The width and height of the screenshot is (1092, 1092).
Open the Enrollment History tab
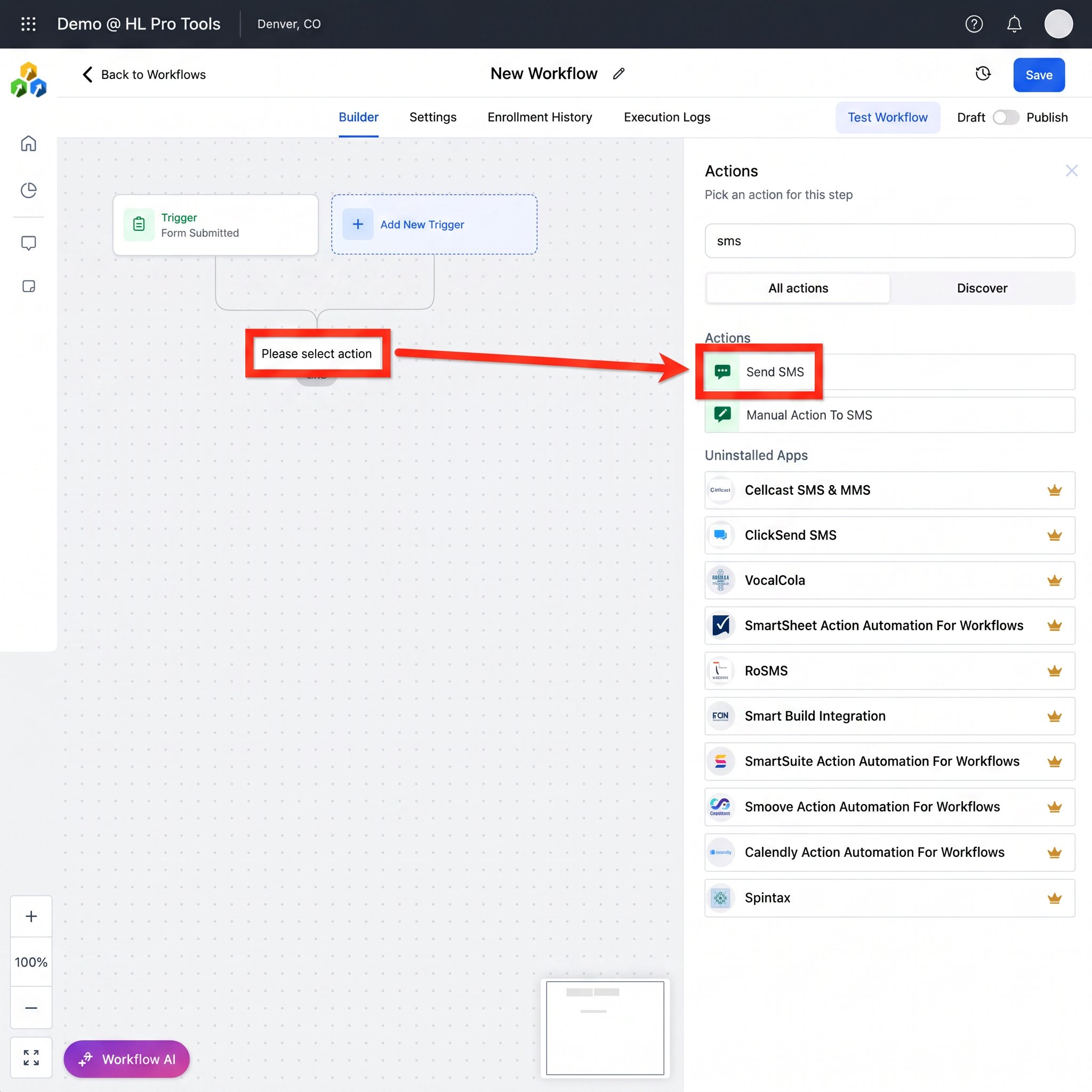(x=540, y=117)
